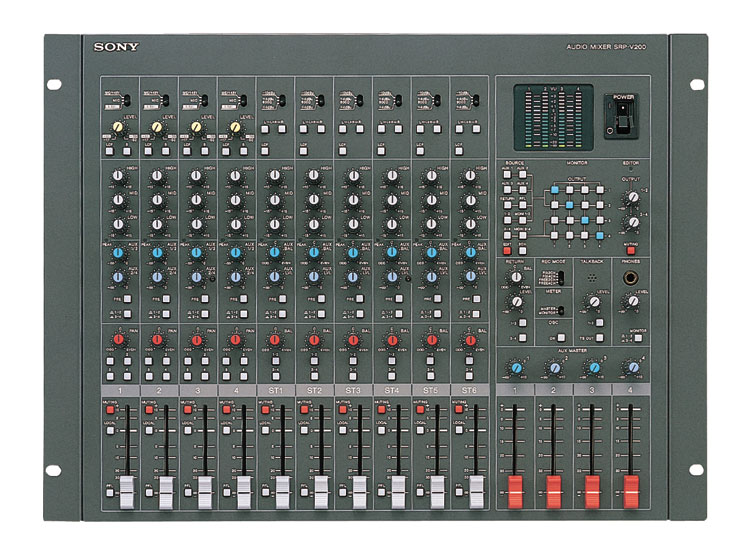Click the red PAN knob on channel 3
The image size is (740, 555).
(196, 340)
